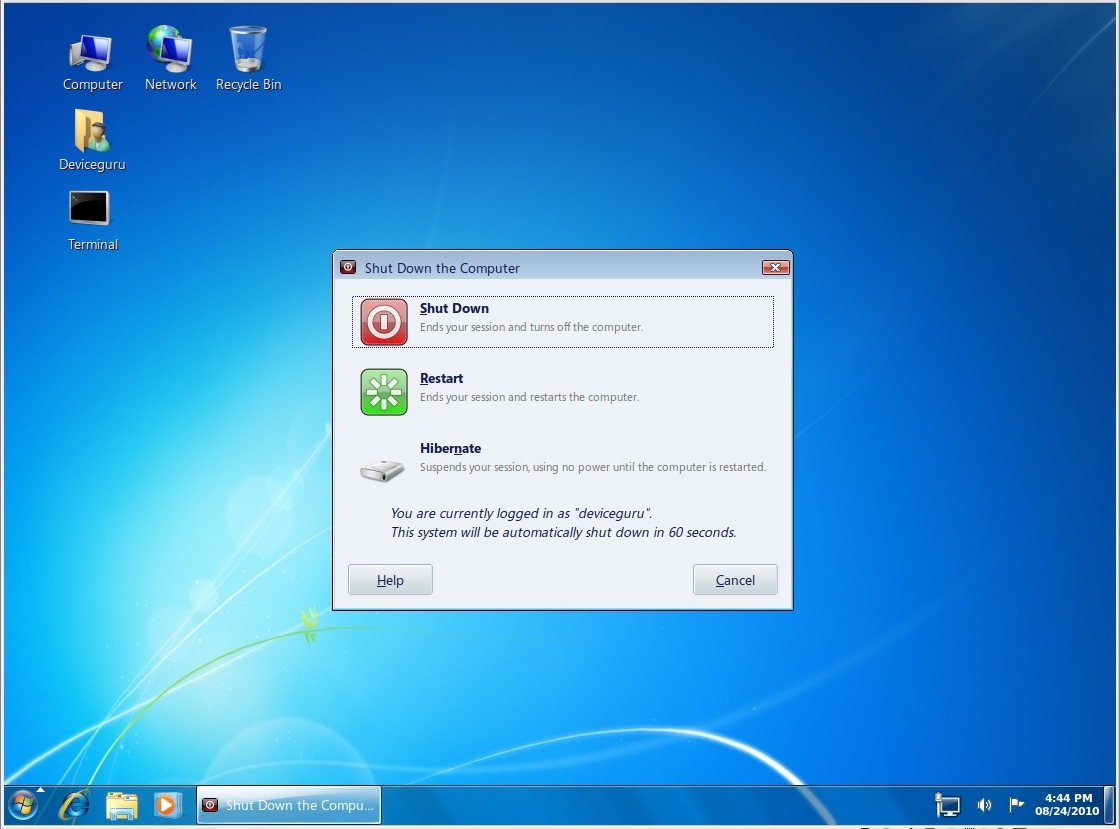Cancel the shutdown dialog
The width and height of the screenshot is (1120, 829).
tap(735, 580)
